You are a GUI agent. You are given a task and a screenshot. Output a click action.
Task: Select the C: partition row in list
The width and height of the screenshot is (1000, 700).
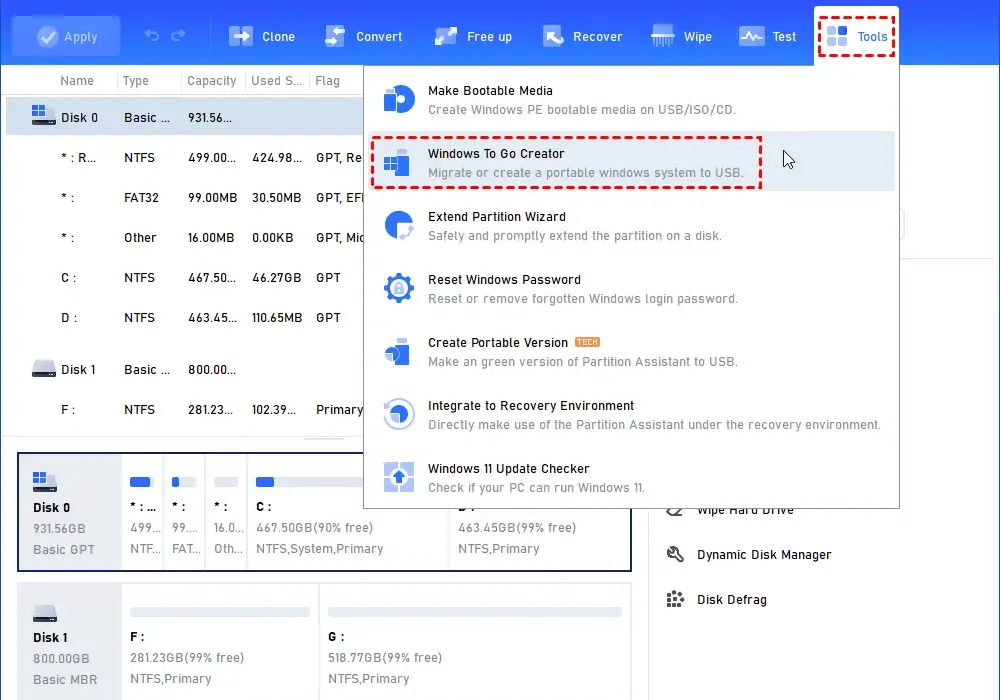(x=185, y=277)
